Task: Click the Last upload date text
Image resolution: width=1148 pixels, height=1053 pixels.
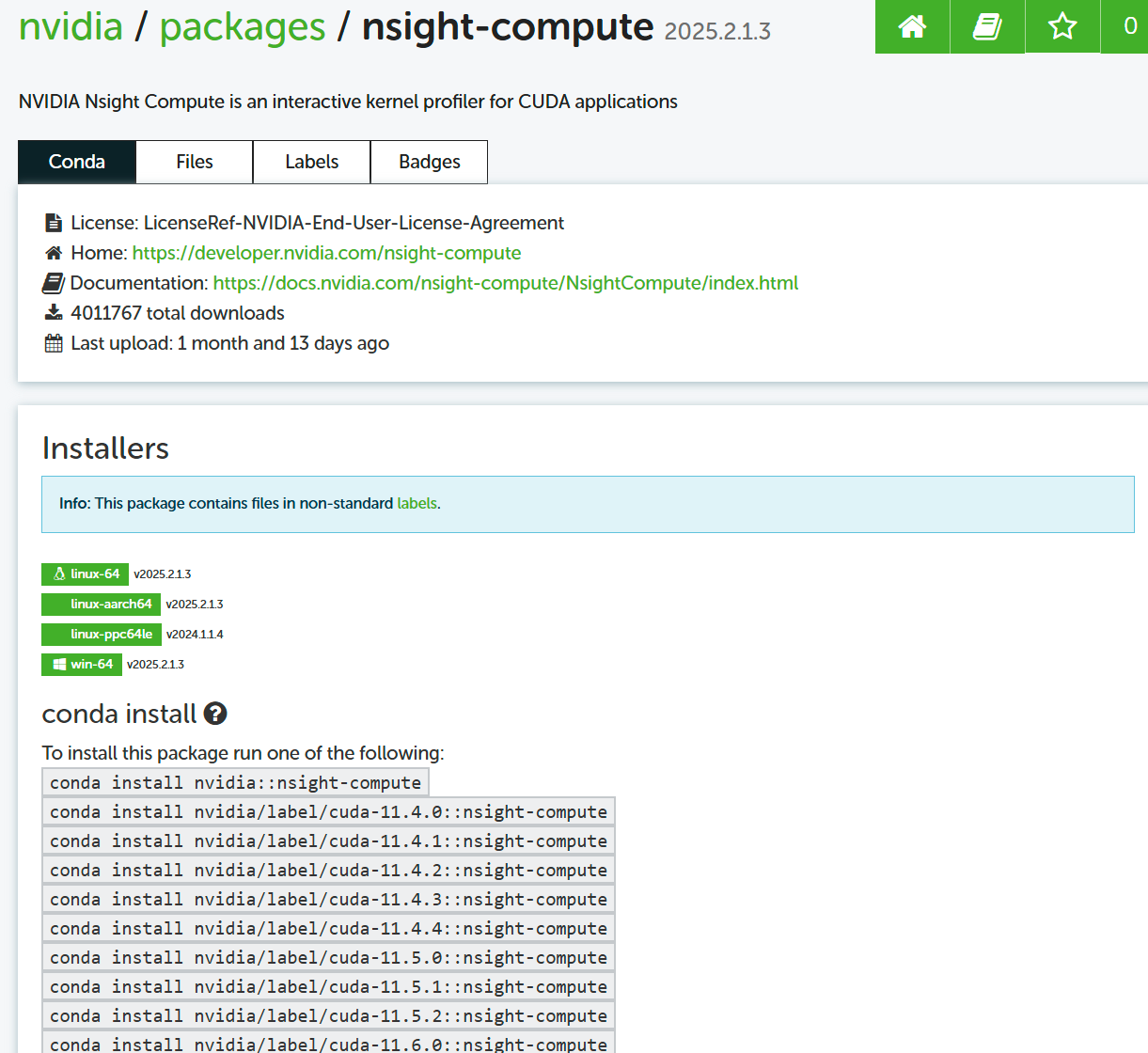Action: coord(230,343)
